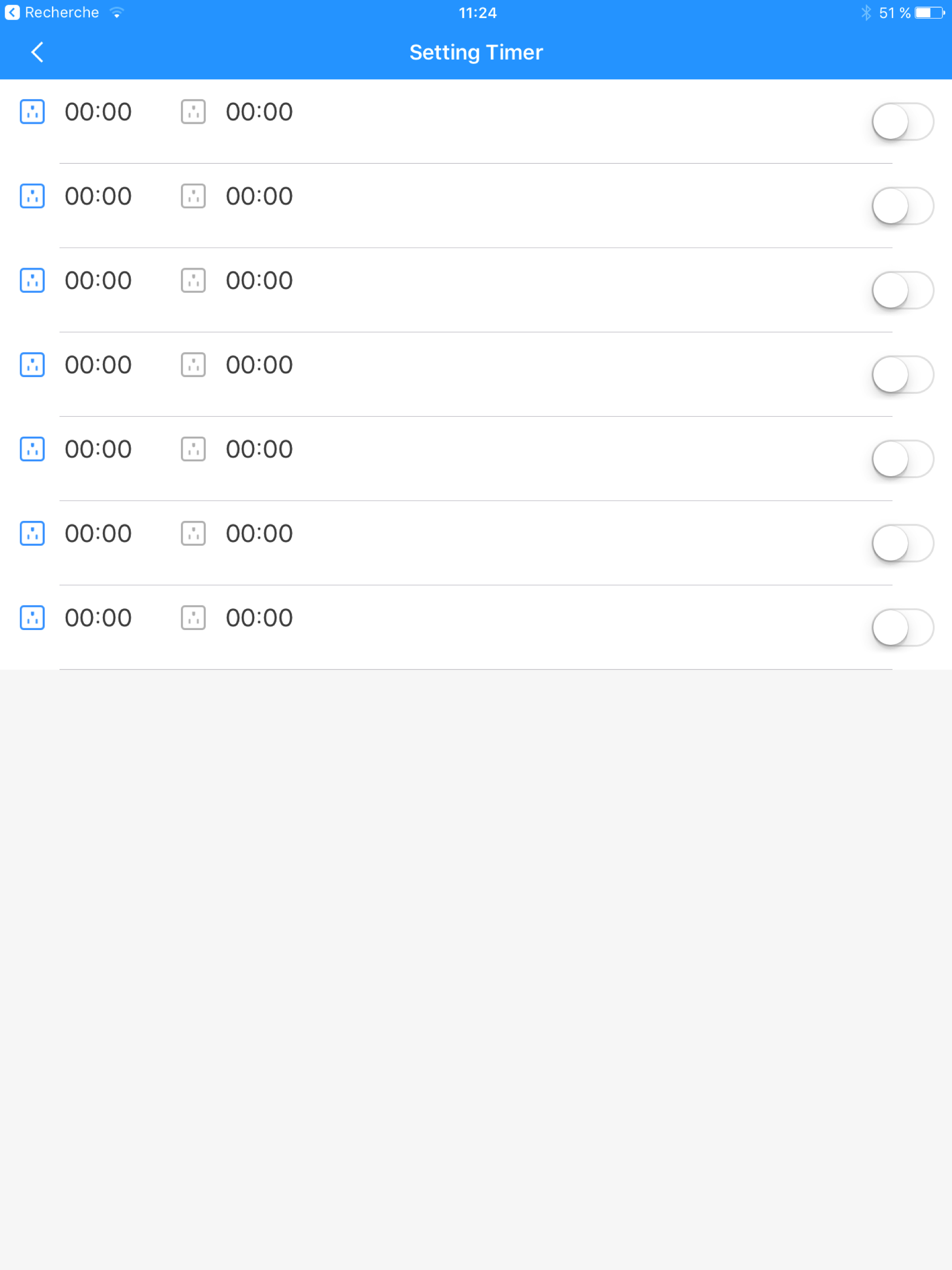The height and width of the screenshot is (1270, 952).
Task: Enable the first timer switch
Action: click(x=902, y=121)
